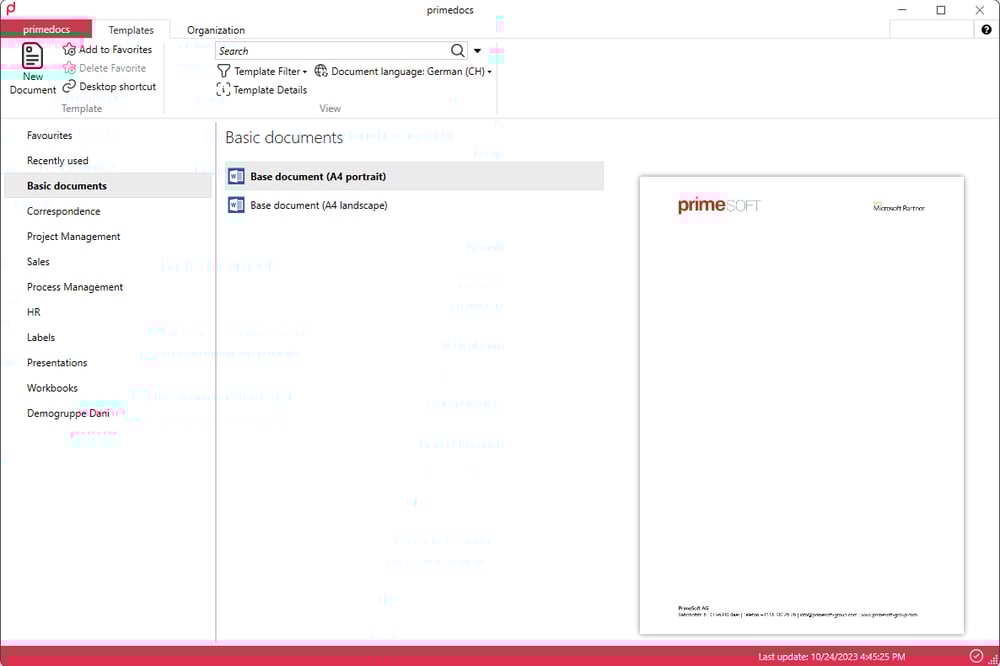Viewport: 1000px width, 666px height.
Task: Click Last update timestamp in status bar
Action: [x=831, y=656]
